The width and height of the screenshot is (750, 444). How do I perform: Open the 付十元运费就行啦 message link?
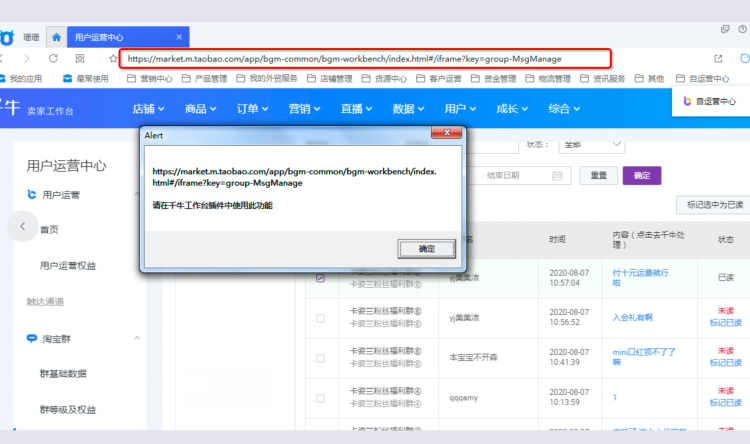(640, 278)
